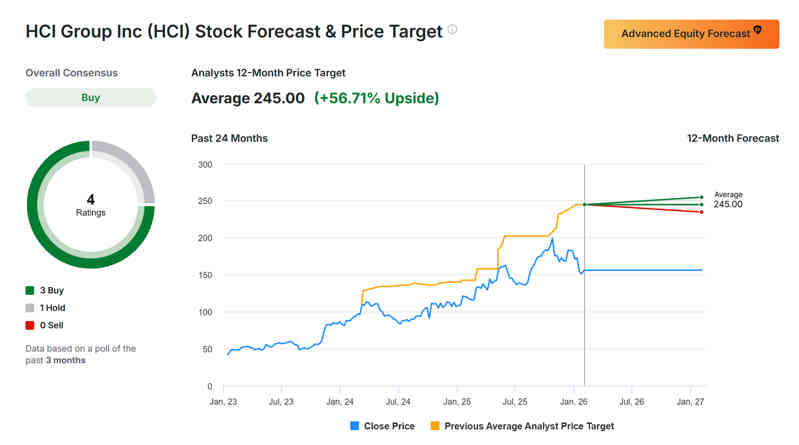Click the premium shield icon on Advanced Equity Forecast

click(x=757, y=33)
